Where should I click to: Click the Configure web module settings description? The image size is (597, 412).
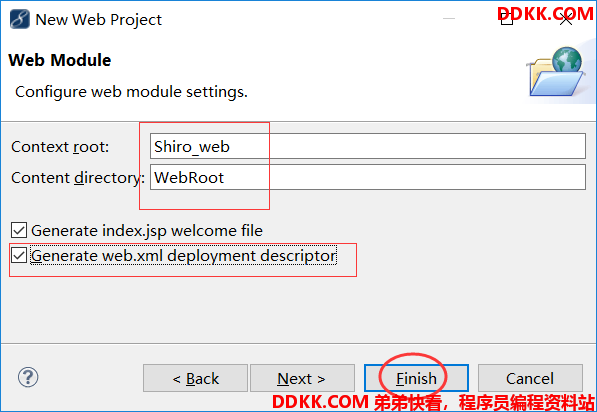(x=131, y=92)
